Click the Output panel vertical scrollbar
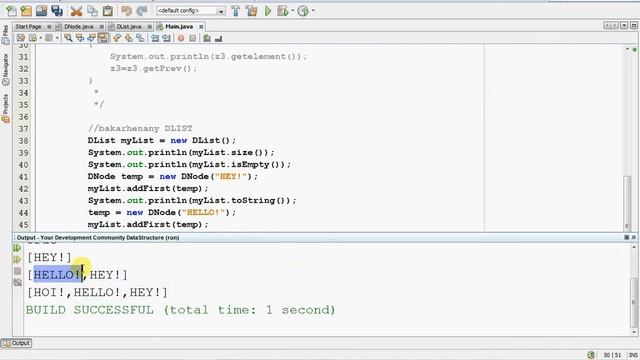 click(634, 290)
